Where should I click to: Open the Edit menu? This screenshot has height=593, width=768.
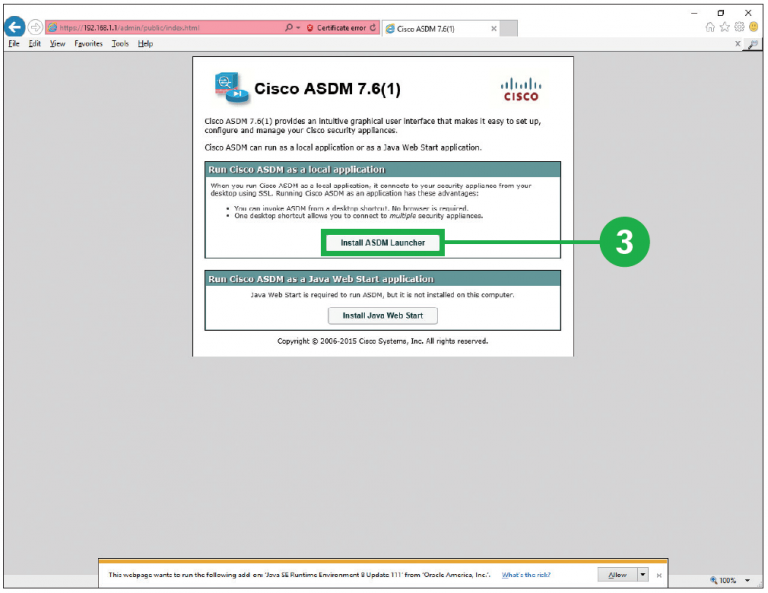[34, 44]
